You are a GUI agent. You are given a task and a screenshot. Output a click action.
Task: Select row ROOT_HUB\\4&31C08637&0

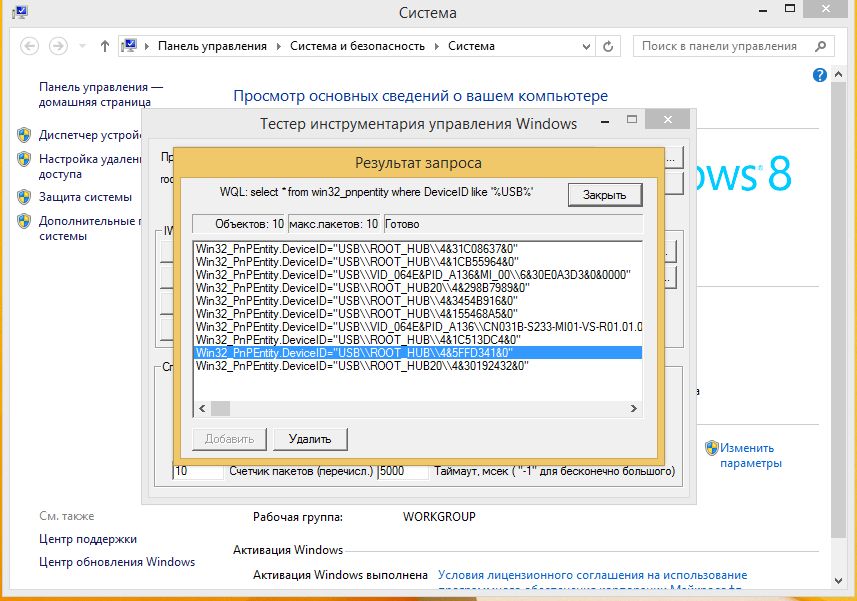coord(418,249)
